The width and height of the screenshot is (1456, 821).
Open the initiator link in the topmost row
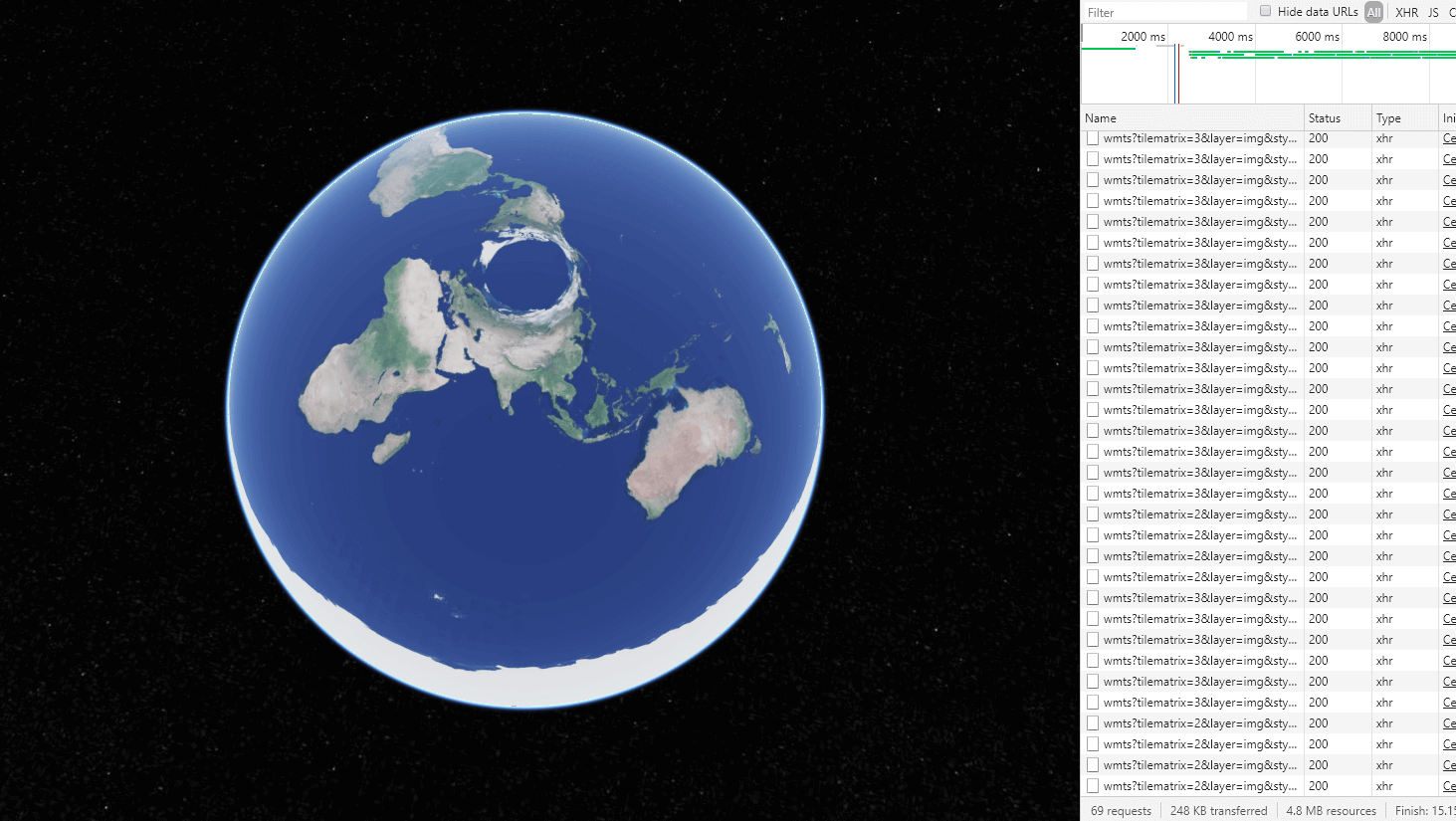pos(1449,138)
